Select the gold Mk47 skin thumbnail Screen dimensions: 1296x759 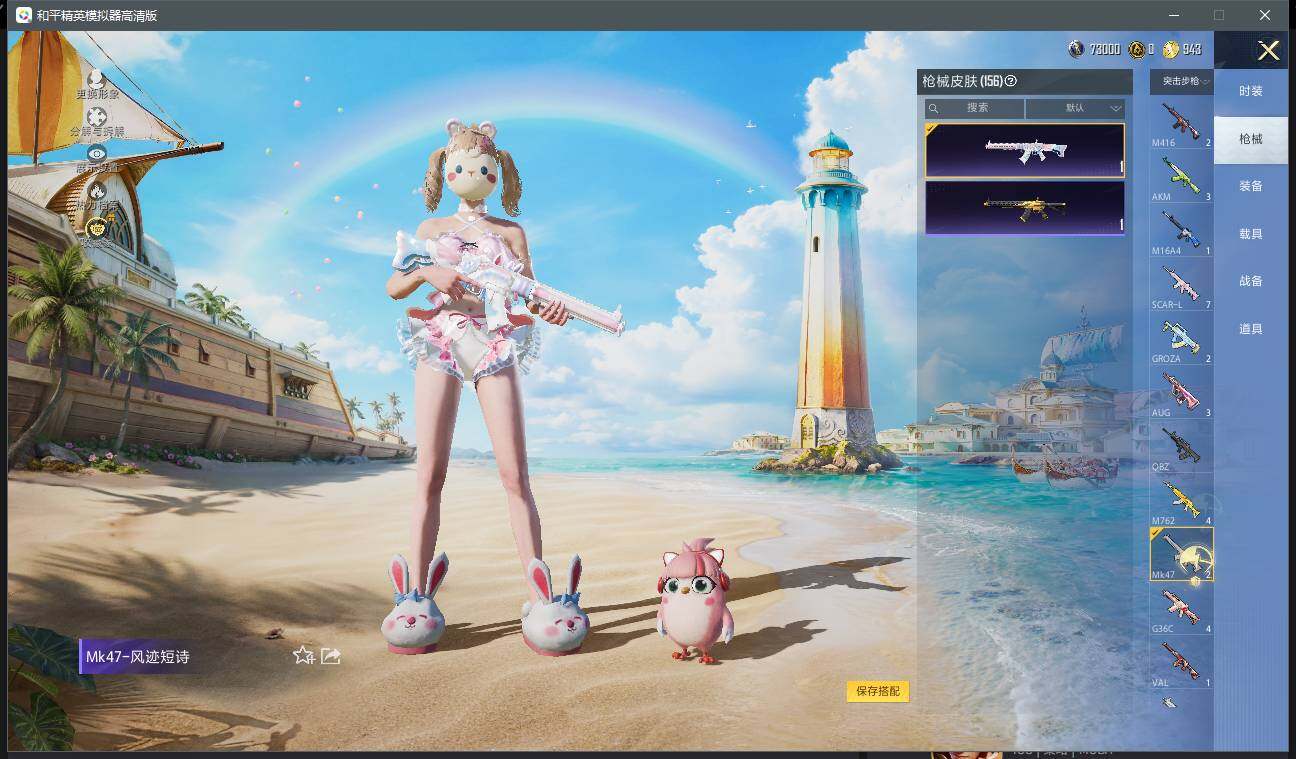(1025, 207)
